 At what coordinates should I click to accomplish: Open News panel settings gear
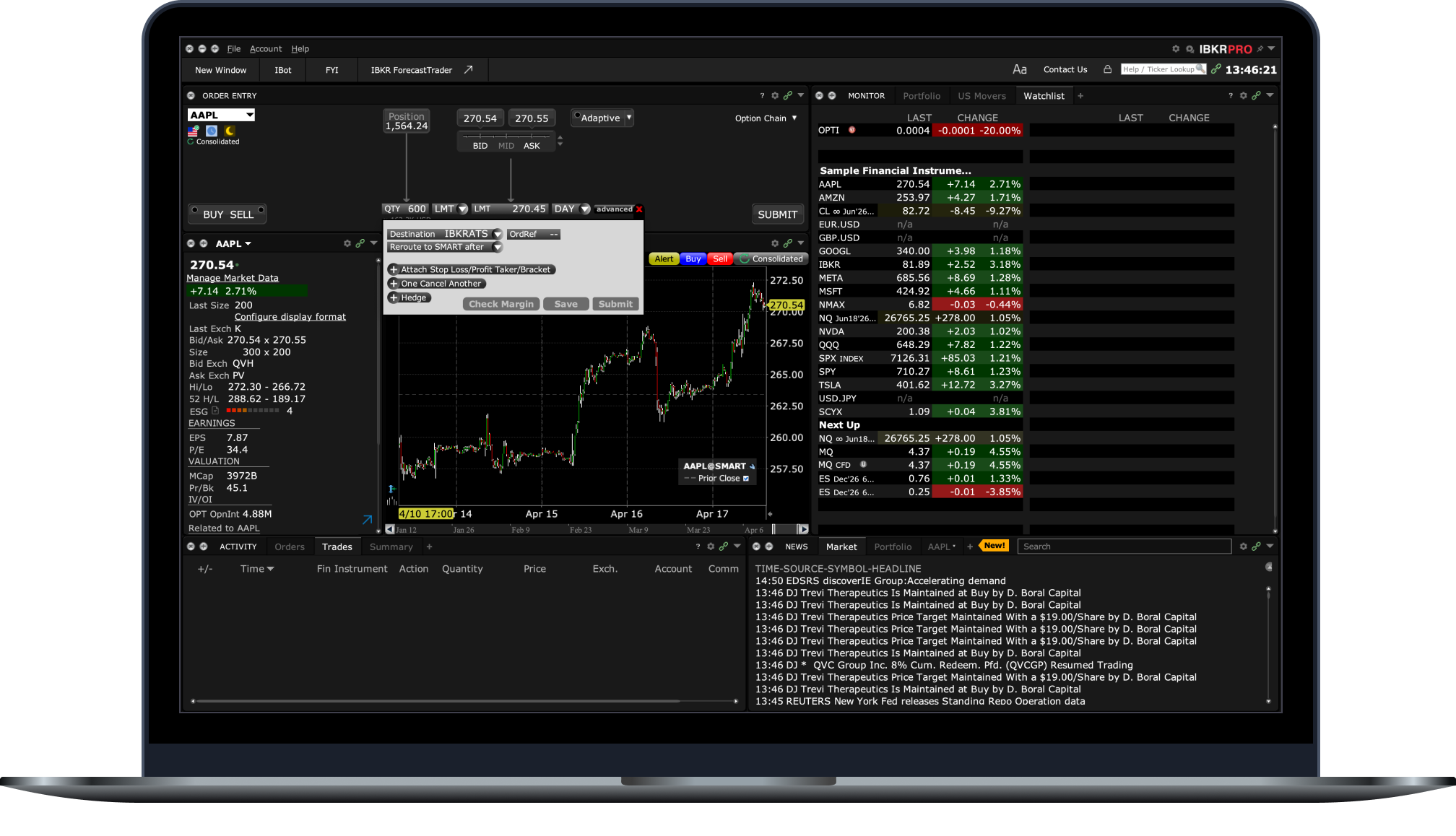pyautogui.click(x=1243, y=547)
